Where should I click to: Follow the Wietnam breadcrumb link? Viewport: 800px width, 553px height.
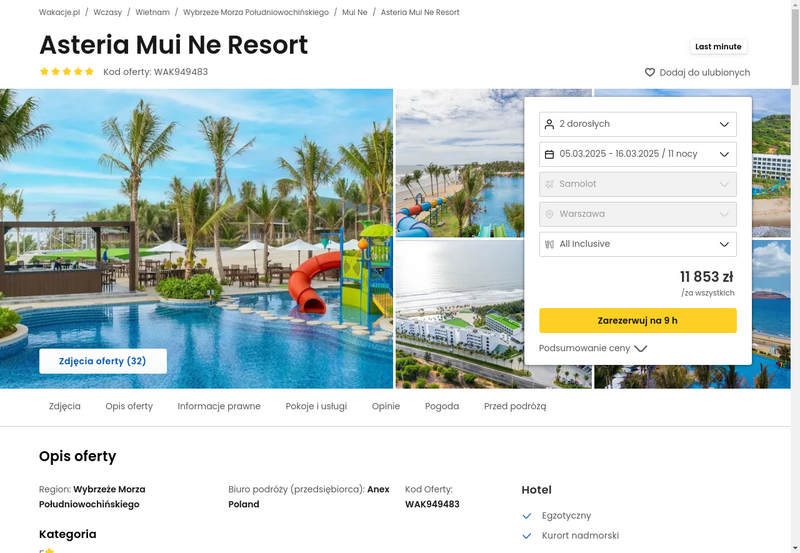pyautogui.click(x=153, y=12)
